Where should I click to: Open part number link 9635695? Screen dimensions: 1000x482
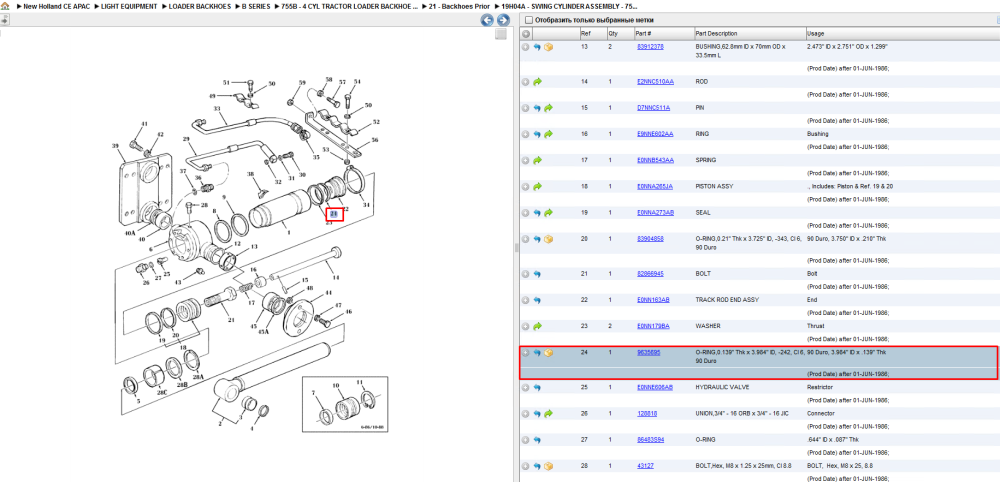[649, 353]
